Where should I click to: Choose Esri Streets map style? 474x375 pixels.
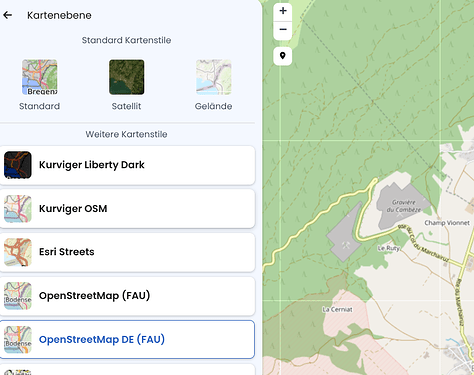coord(127,252)
